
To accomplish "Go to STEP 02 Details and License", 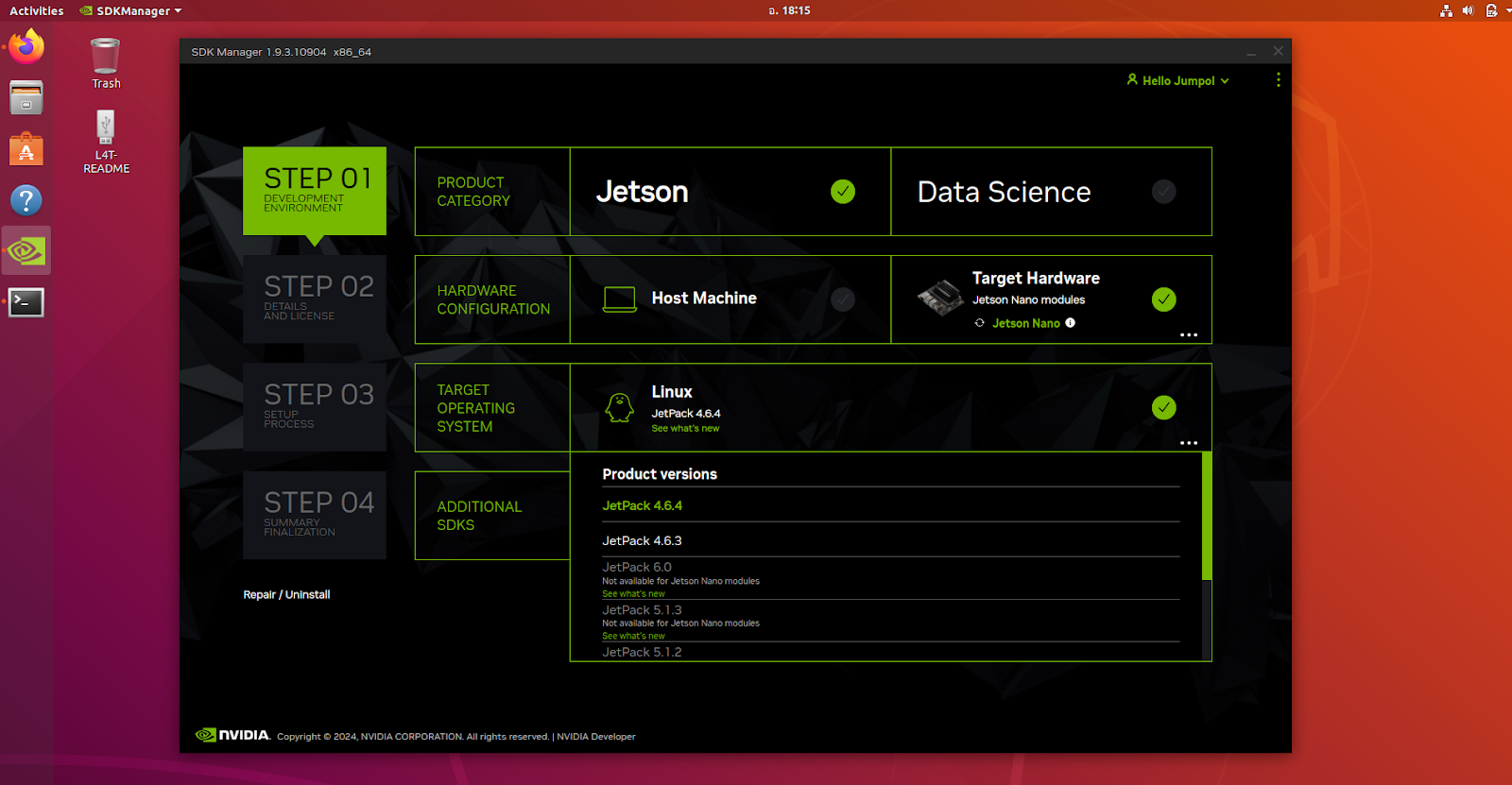I will click(315, 299).
